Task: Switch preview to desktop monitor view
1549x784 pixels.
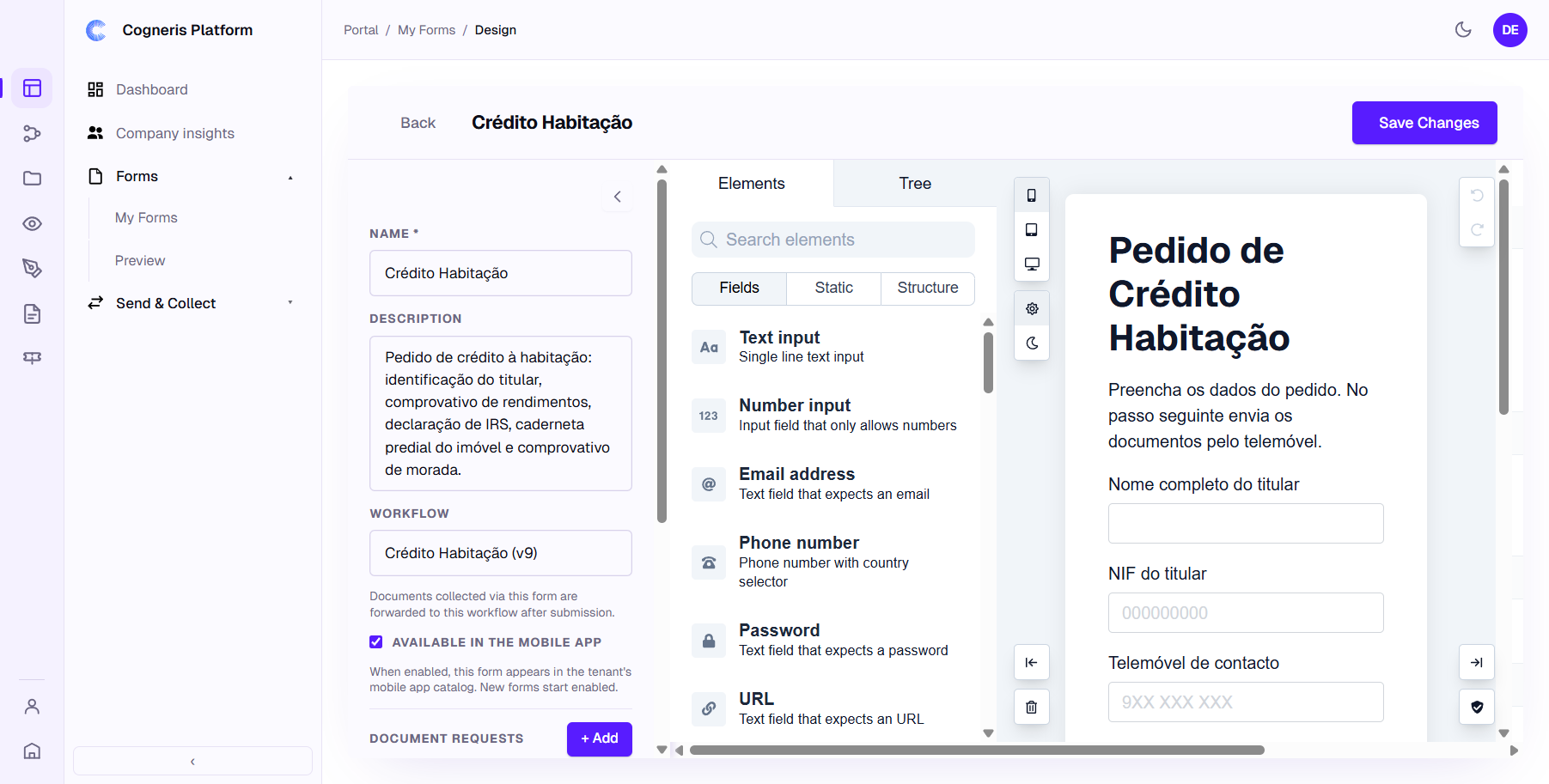Action: point(1032,264)
